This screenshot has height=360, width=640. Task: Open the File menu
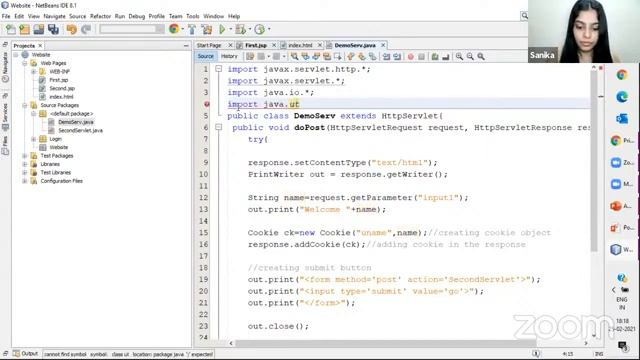(6, 16)
